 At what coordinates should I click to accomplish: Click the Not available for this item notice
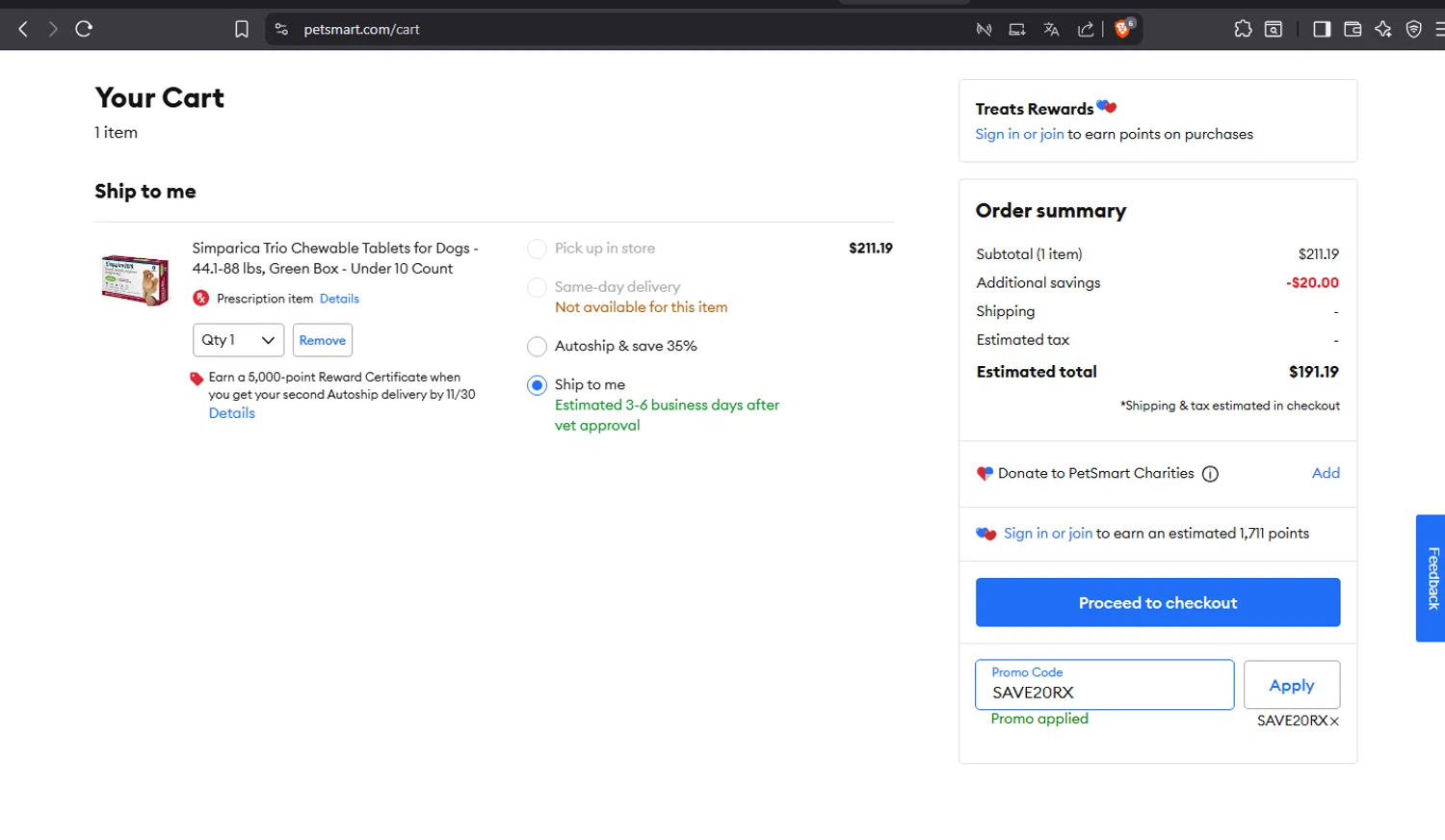click(x=641, y=307)
